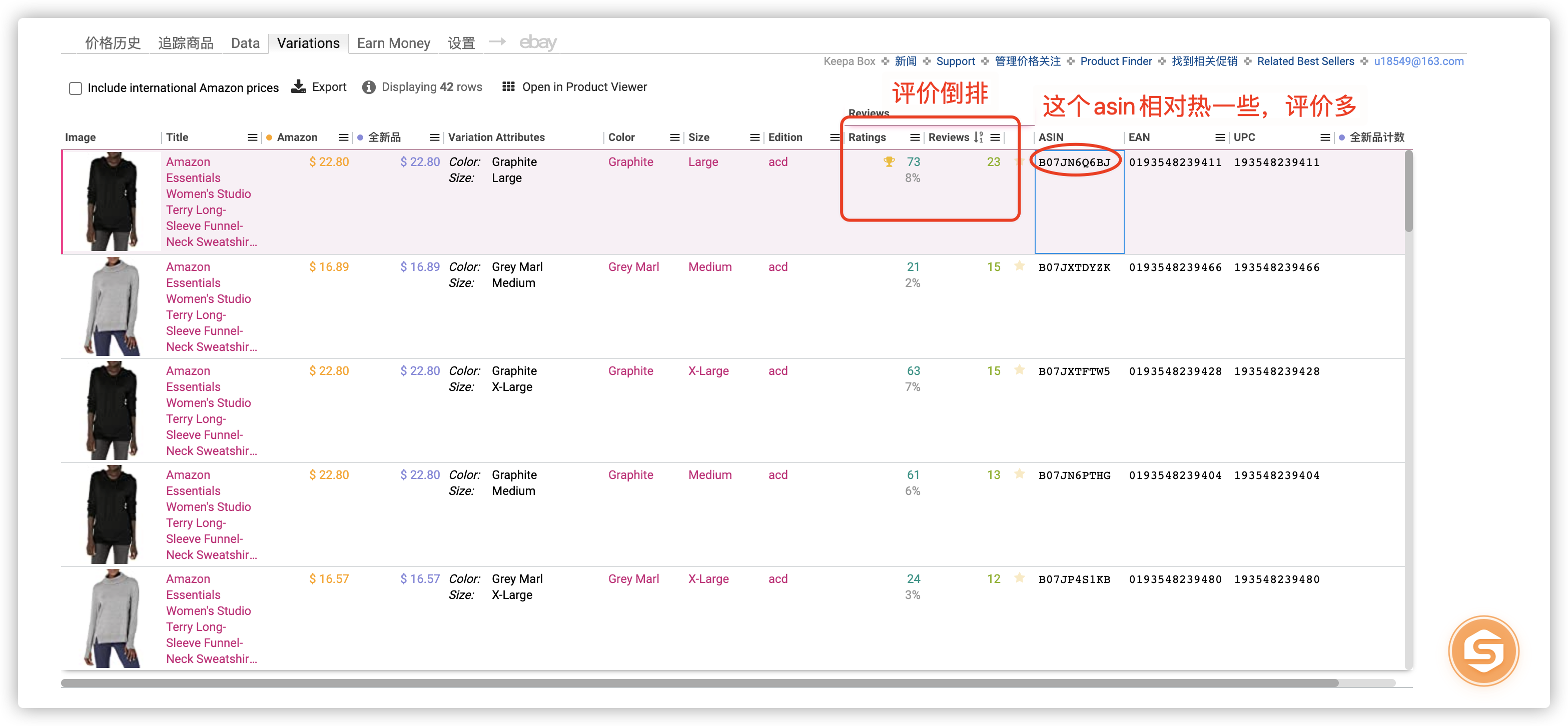Open the Ratings column menu
This screenshot has height=726, width=1568.
(x=915, y=137)
